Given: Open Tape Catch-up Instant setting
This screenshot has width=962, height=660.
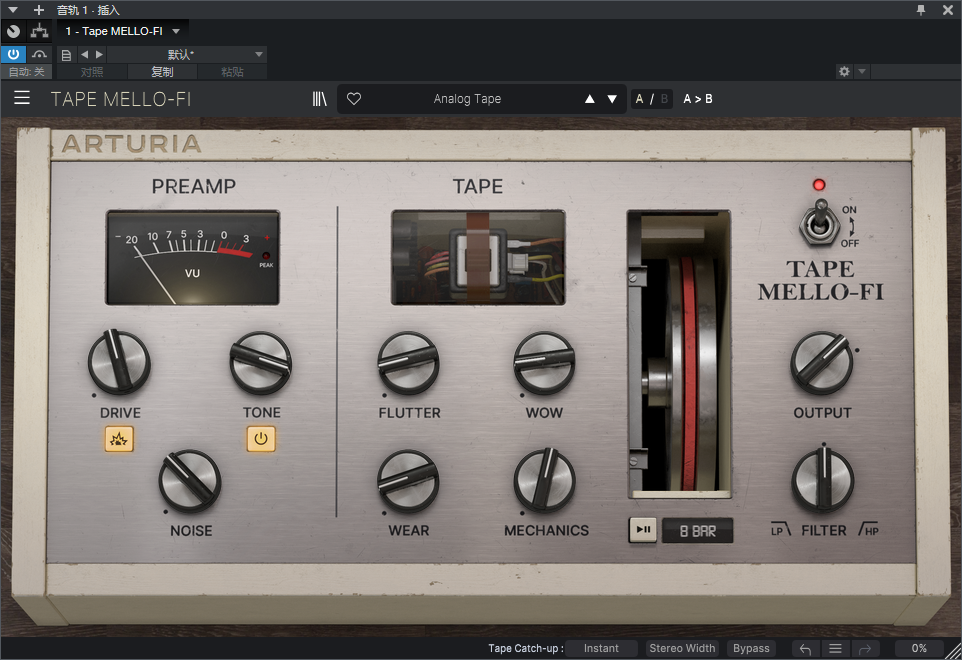Looking at the screenshot, I should 601,648.
